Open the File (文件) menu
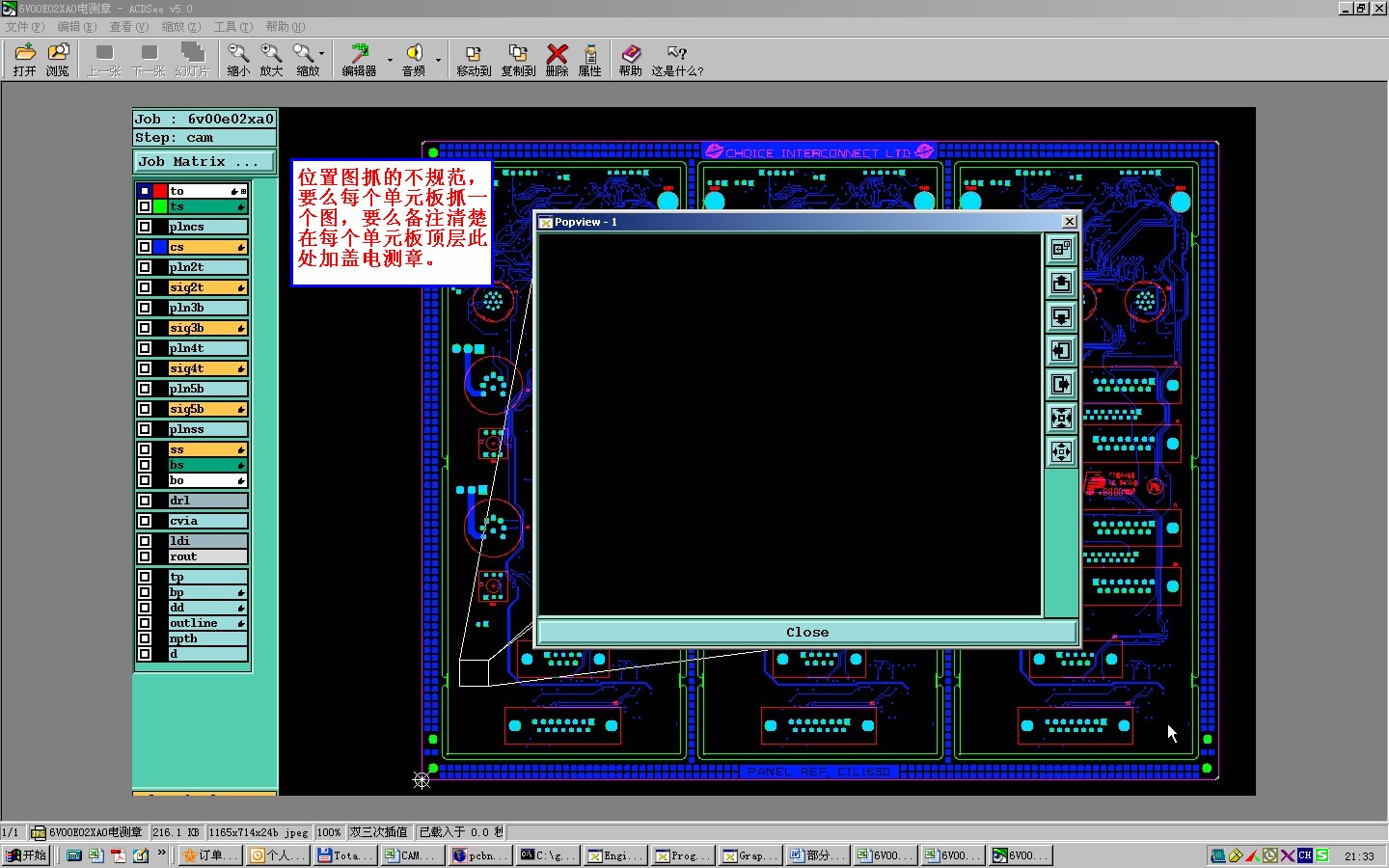Image resolution: width=1389 pixels, height=868 pixels. [x=24, y=27]
